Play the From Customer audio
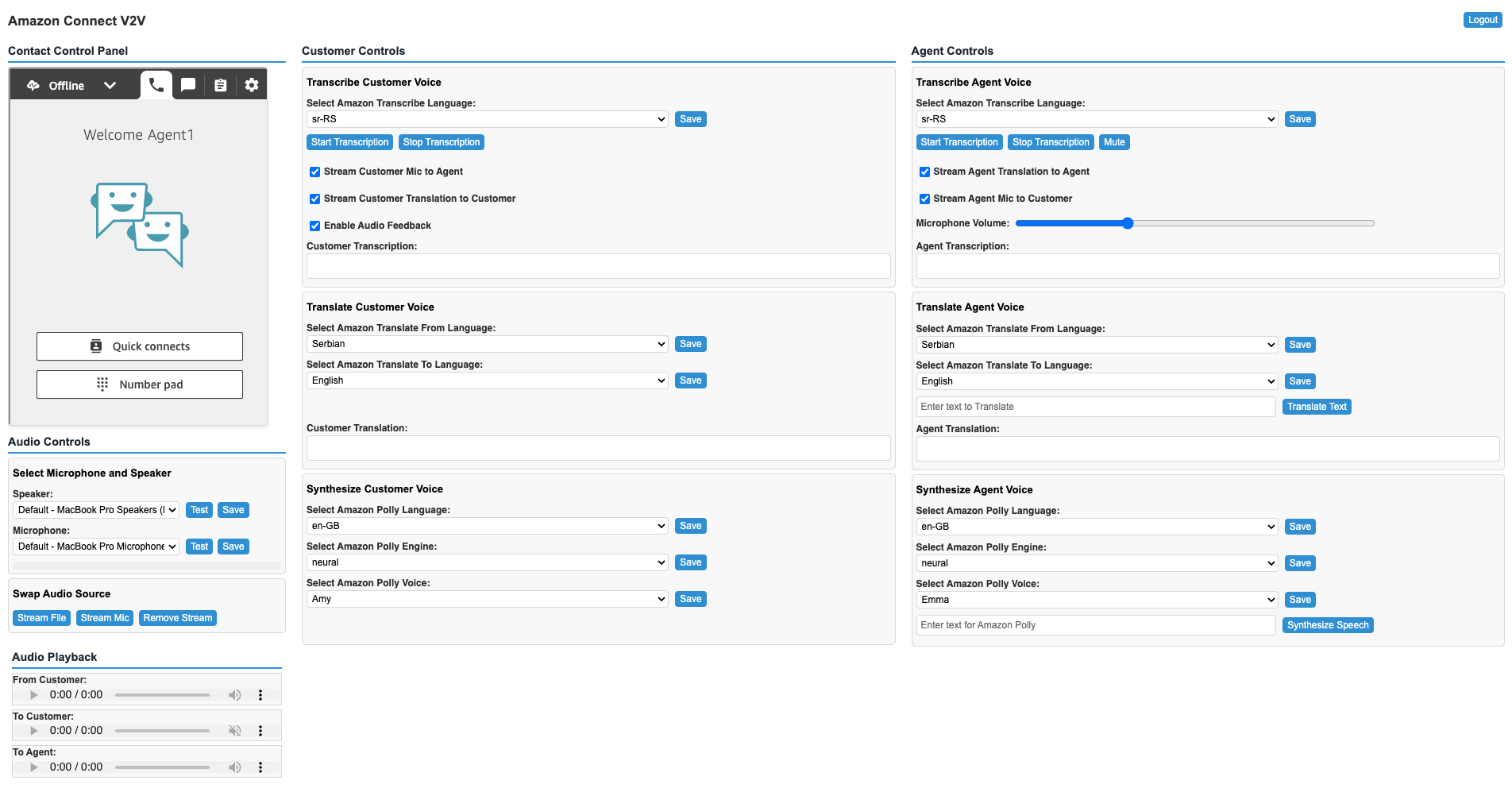 (x=34, y=695)
